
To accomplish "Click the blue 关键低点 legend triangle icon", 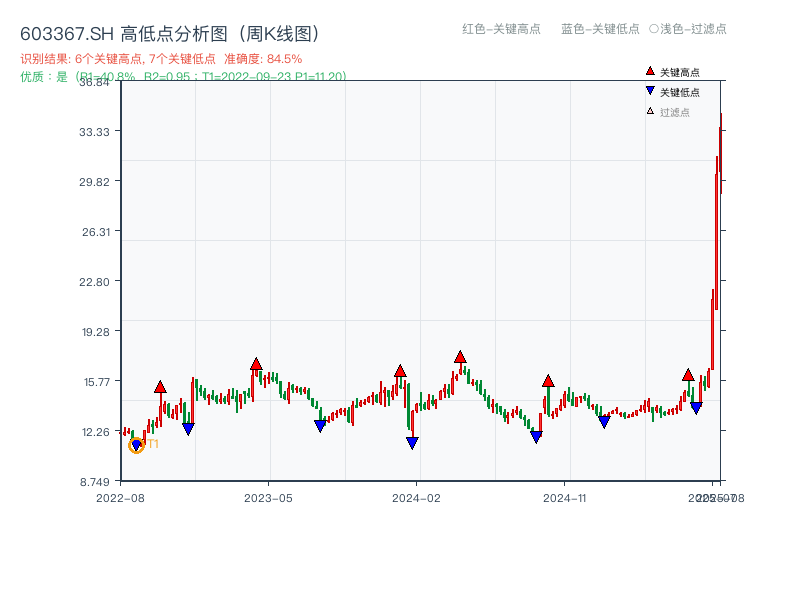I will coord(650,91).
